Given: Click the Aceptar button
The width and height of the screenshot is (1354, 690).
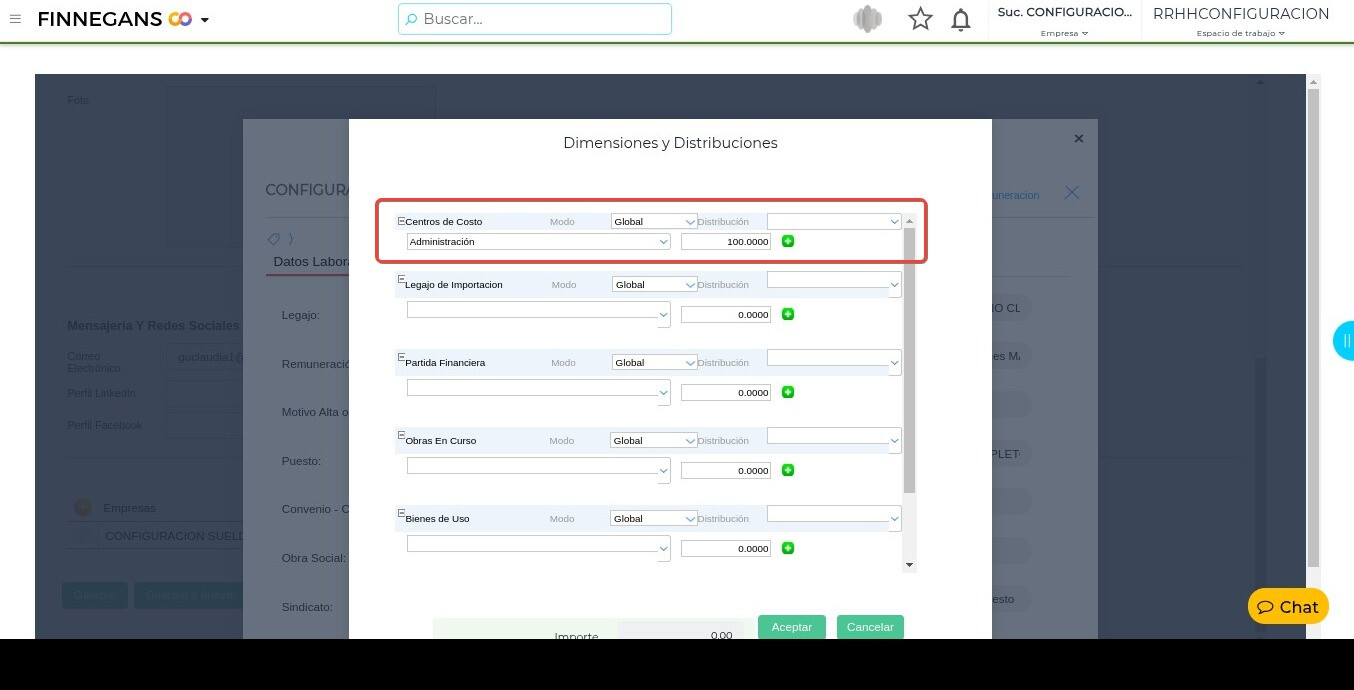Looking at the screenshot, I should coord(792,627).
